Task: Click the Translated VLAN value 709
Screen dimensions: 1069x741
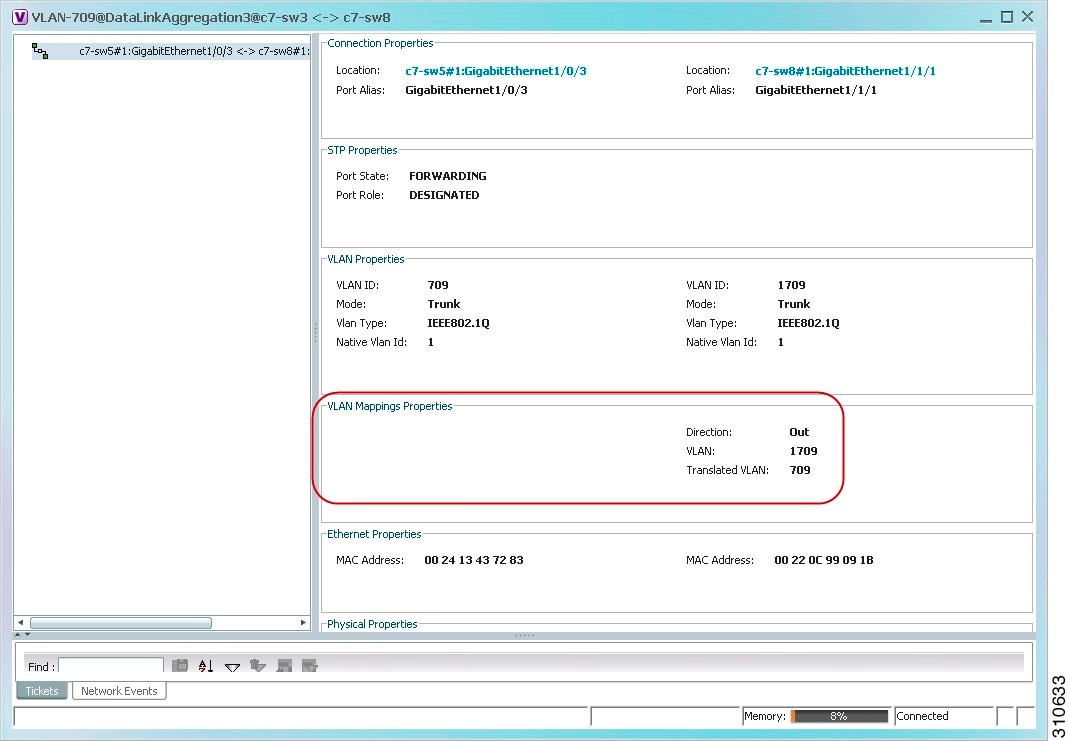Action: tap(800, 470)
